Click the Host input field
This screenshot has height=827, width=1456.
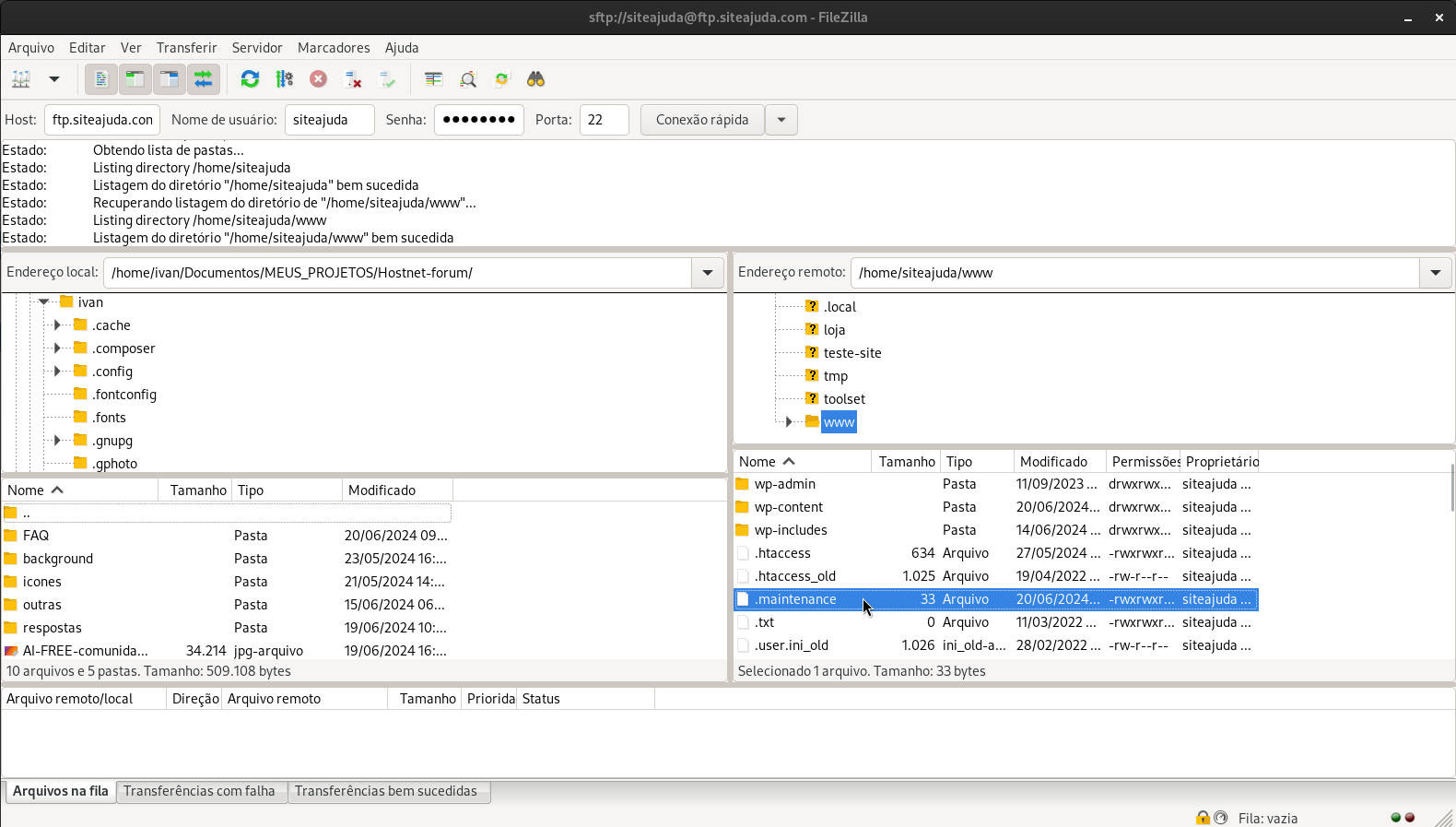(x=102, y=120)
